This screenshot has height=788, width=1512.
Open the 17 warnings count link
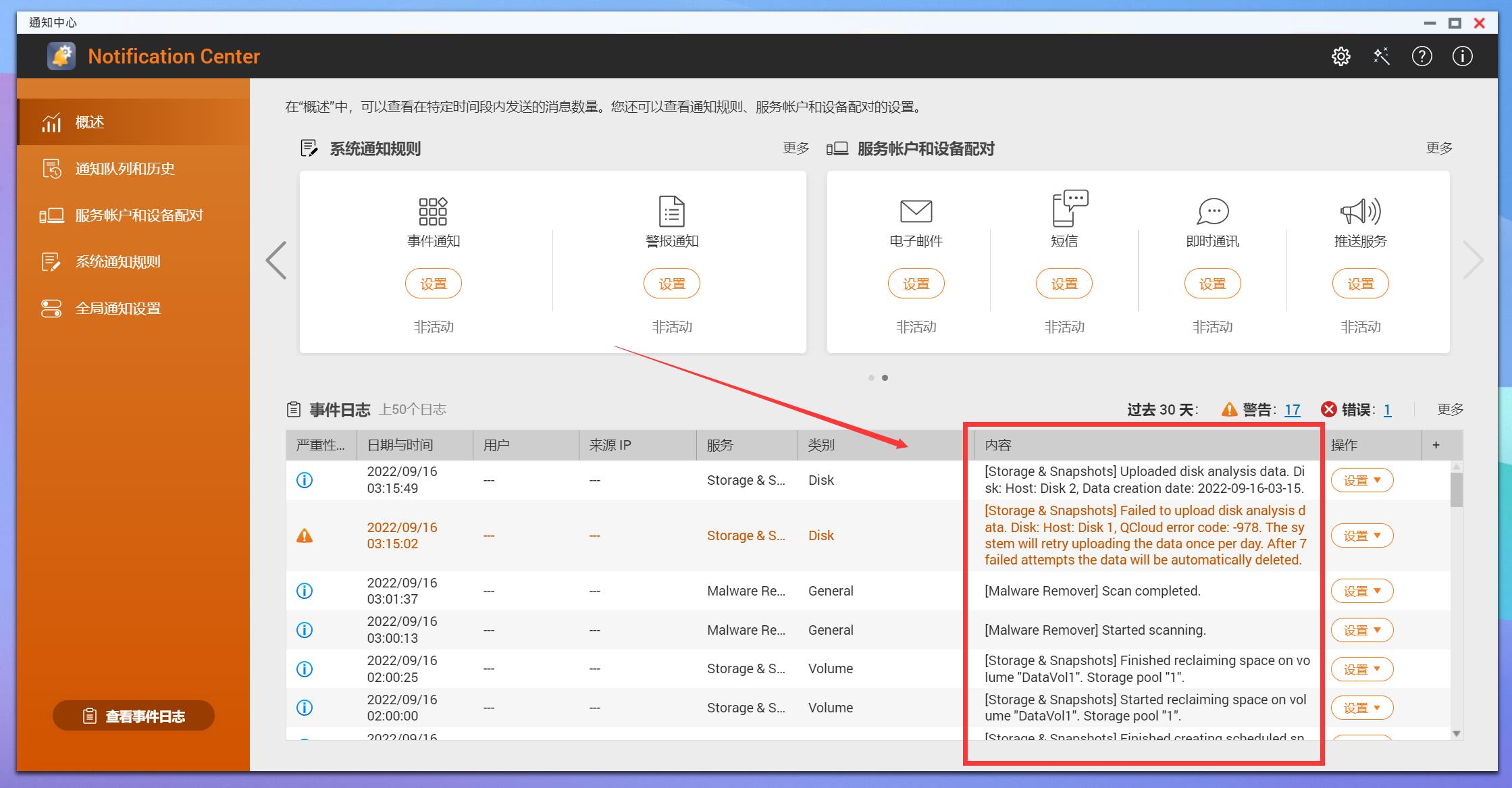1292,410
